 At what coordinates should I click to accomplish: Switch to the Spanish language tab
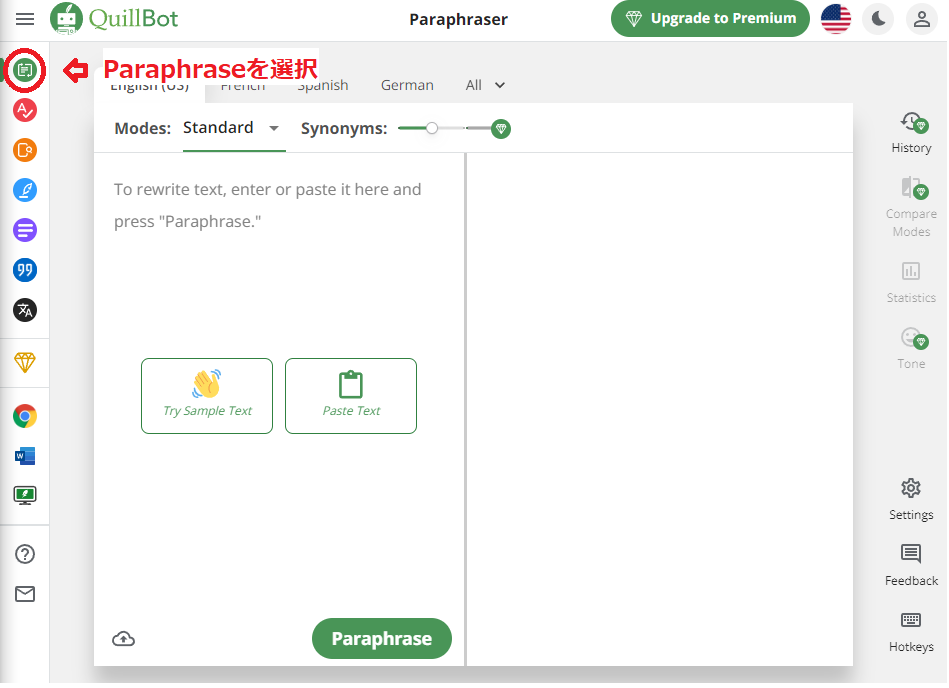point(323,86)
